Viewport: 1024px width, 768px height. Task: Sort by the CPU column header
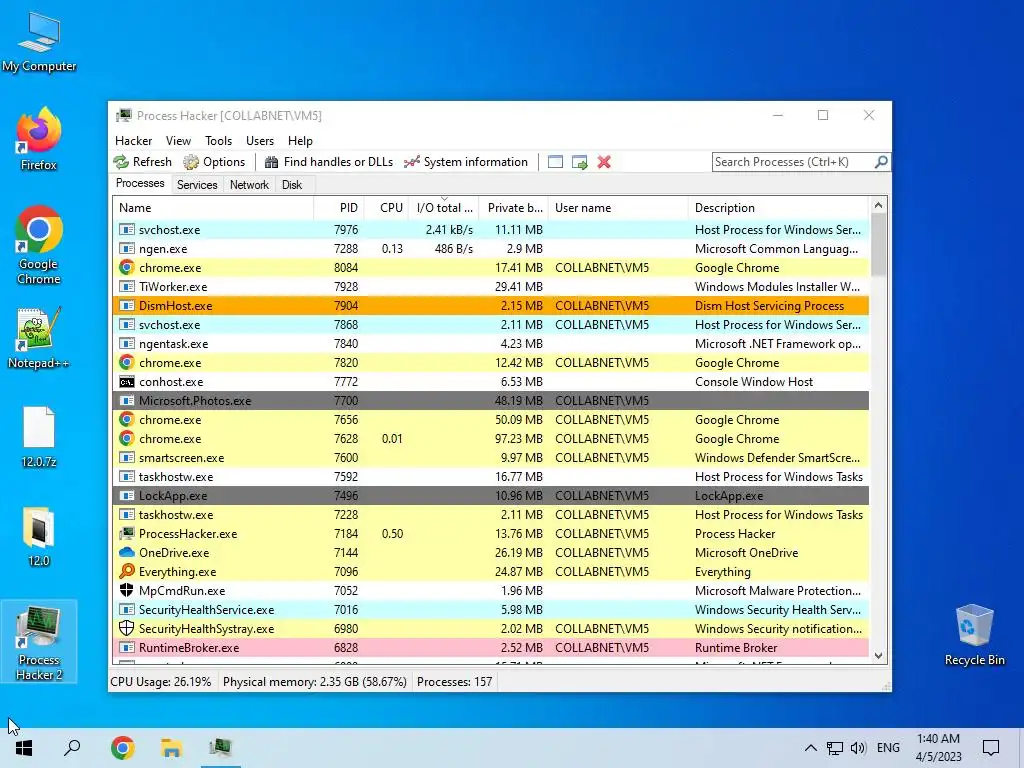(x=387, y=208)
